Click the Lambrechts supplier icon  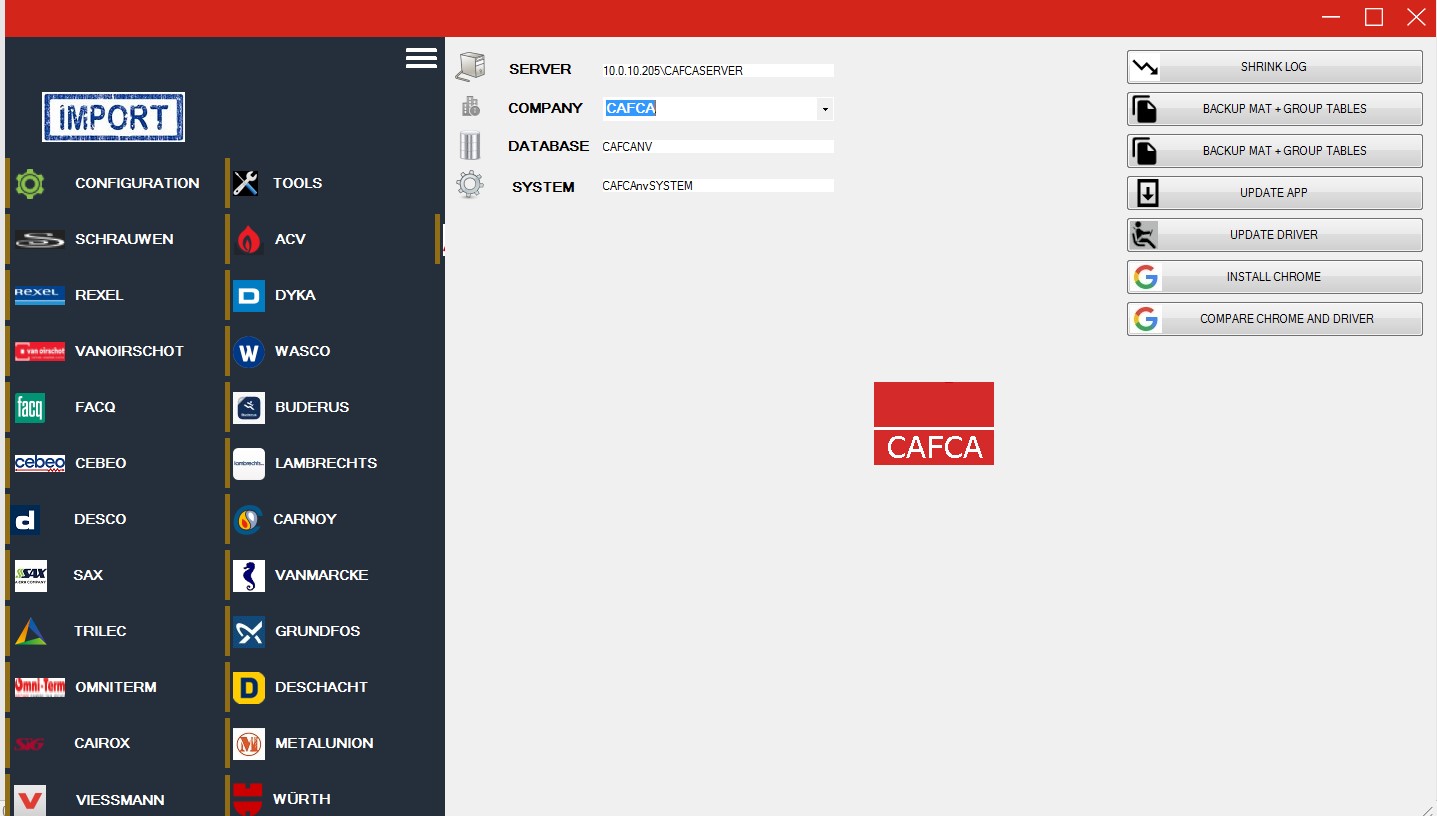249,463
